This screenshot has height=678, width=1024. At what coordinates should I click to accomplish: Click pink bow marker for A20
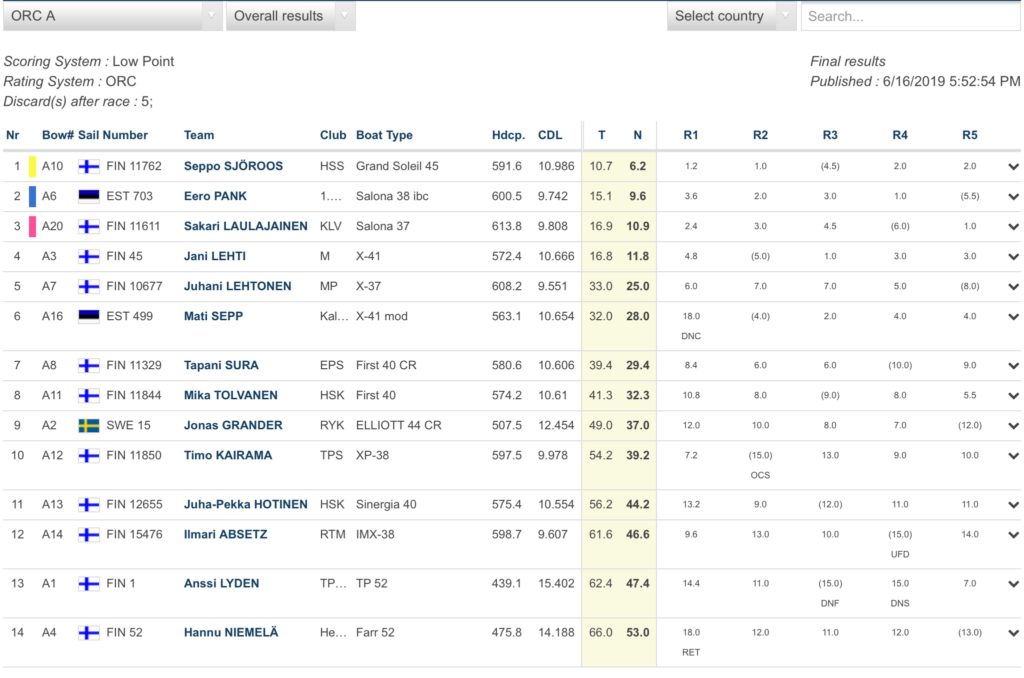click(x=32, y=226)
